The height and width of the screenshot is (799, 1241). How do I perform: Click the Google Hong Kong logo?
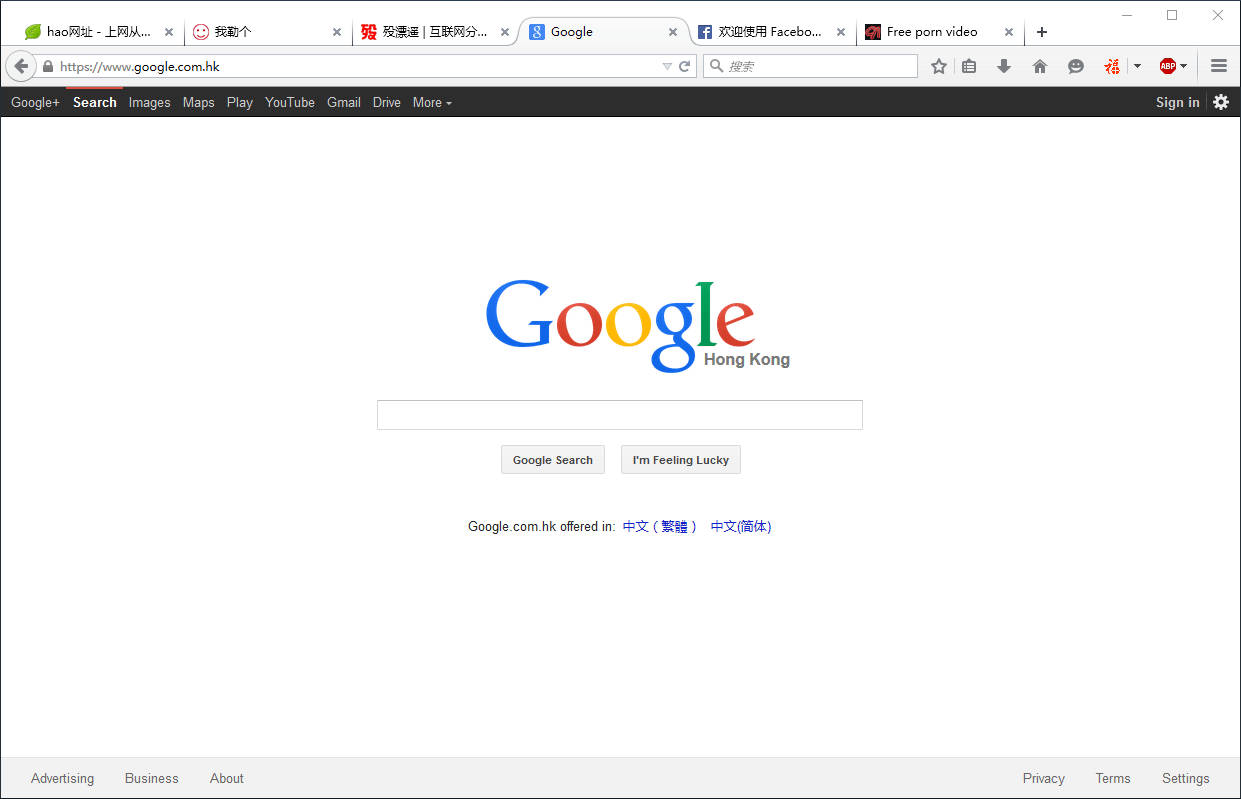point(637,325)
